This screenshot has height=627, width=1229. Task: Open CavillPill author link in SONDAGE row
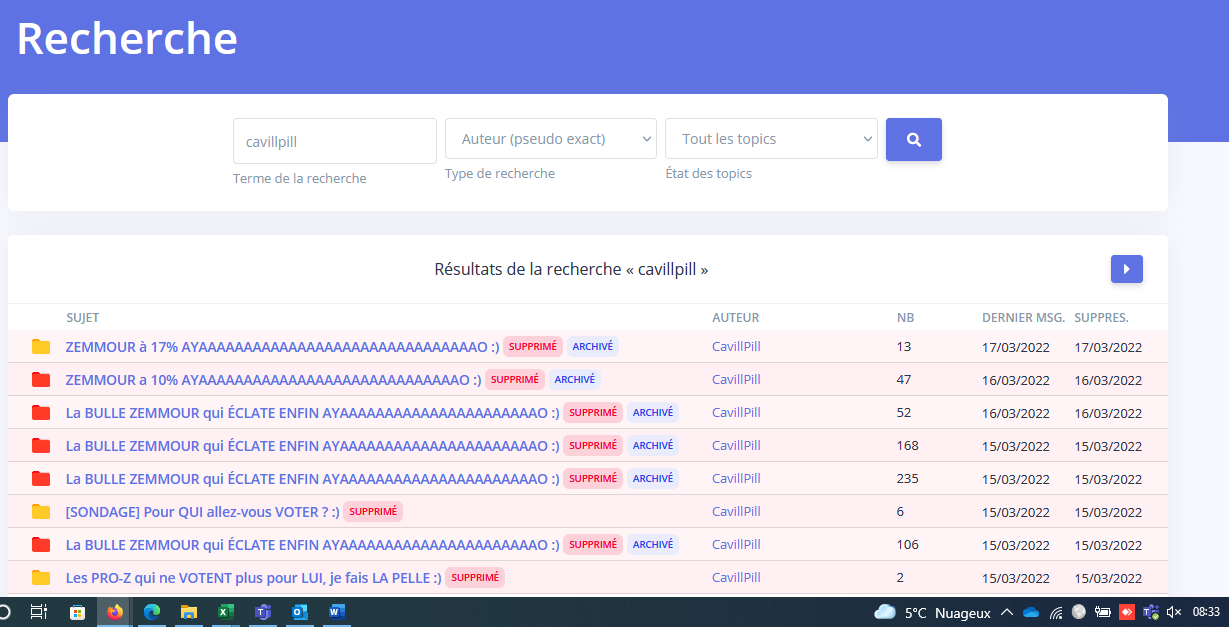(x=736, y=512)
